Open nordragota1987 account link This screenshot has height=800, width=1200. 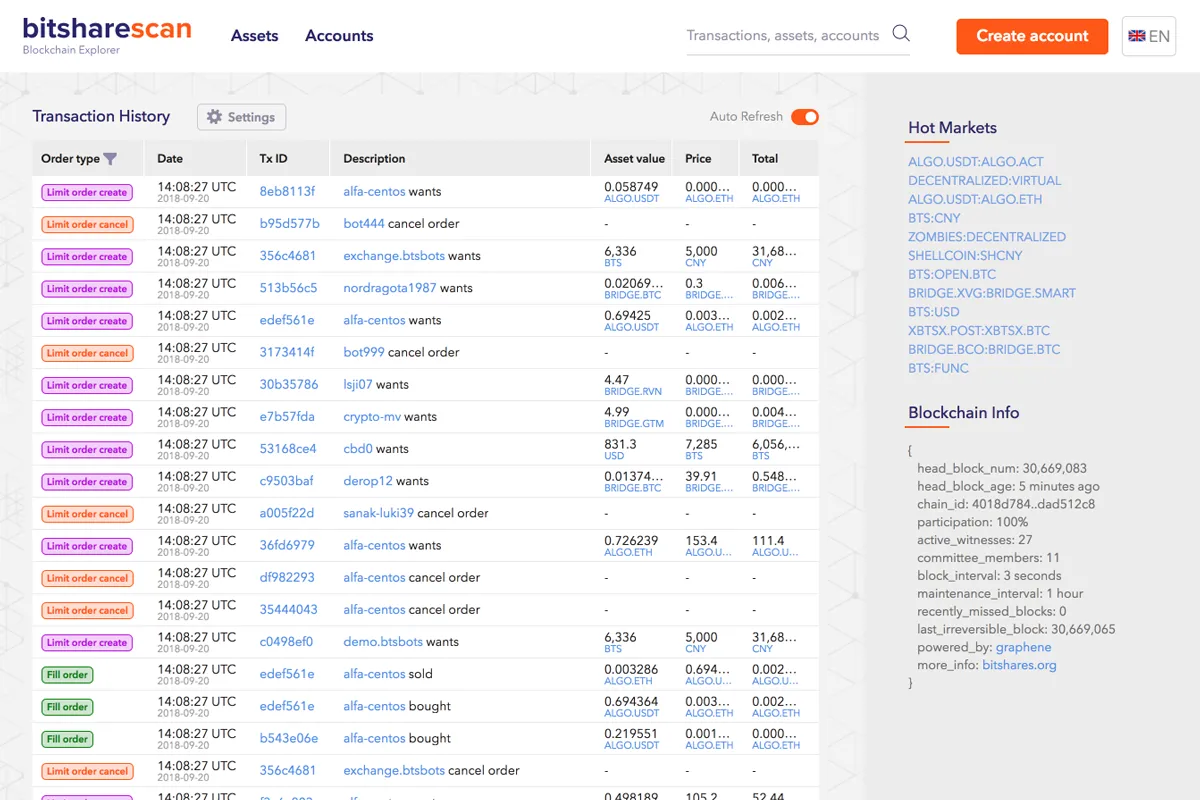[x=390, y=288]
